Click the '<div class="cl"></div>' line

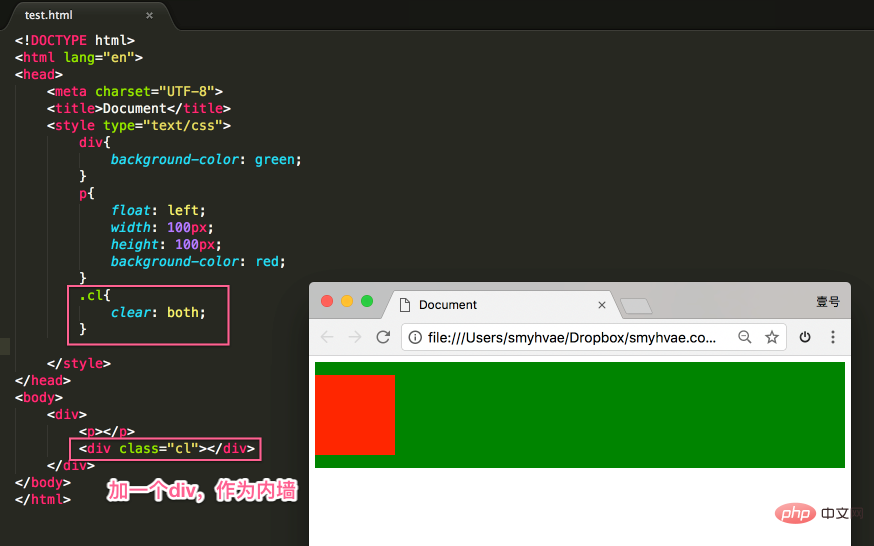[167, 448]
